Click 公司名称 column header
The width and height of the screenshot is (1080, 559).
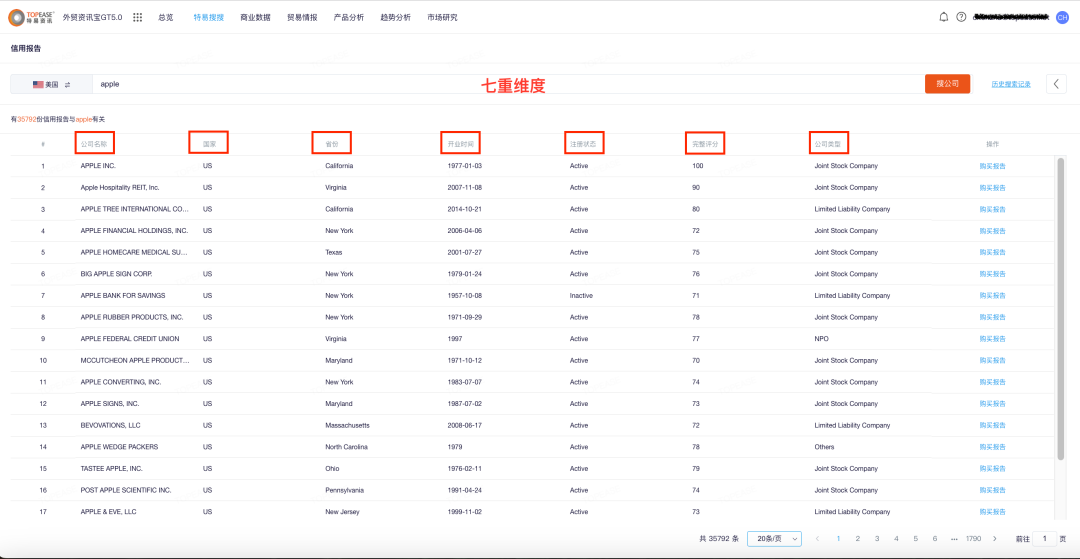point(94,144)
